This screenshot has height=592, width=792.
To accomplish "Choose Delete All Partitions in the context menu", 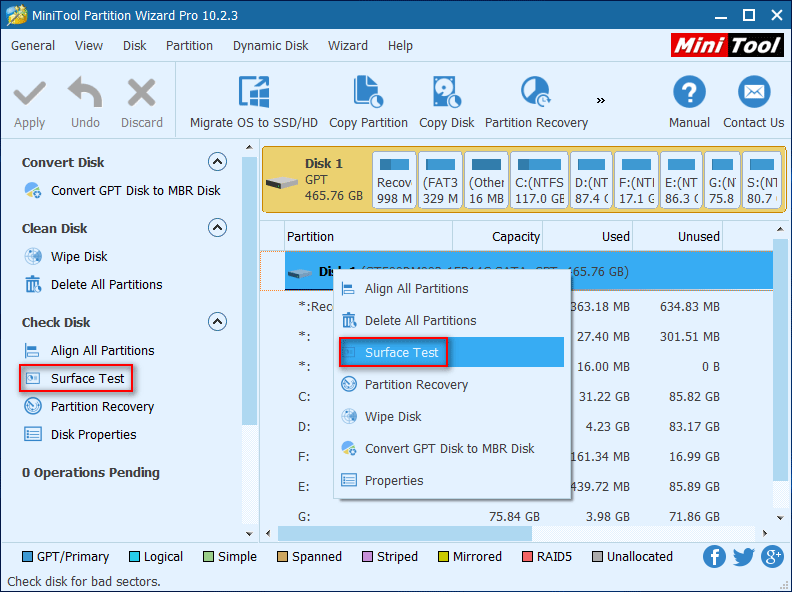I will tap(452, 320).
